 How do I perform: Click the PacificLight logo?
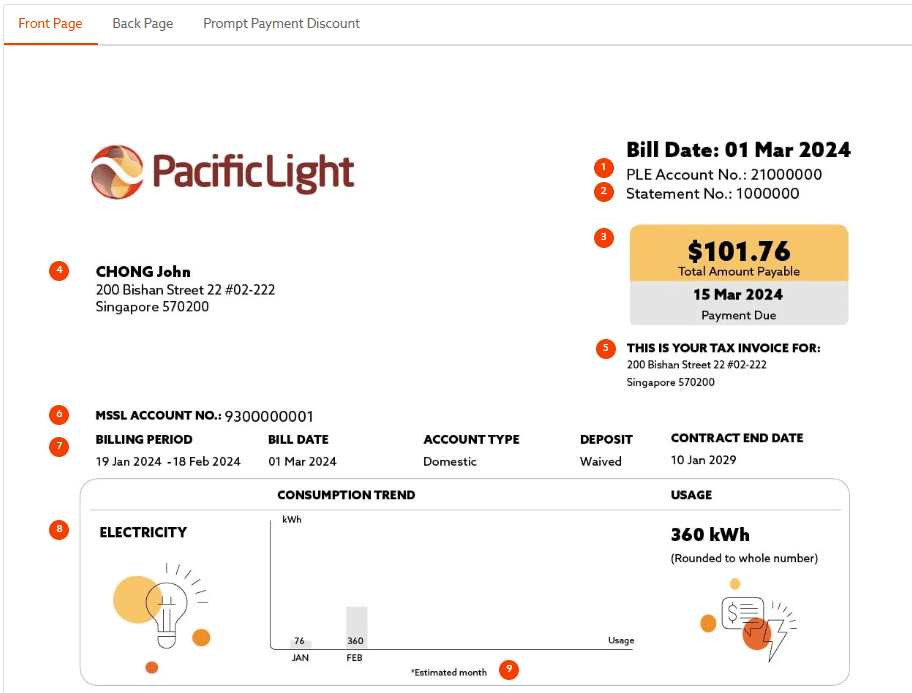[x=223, y=172]
